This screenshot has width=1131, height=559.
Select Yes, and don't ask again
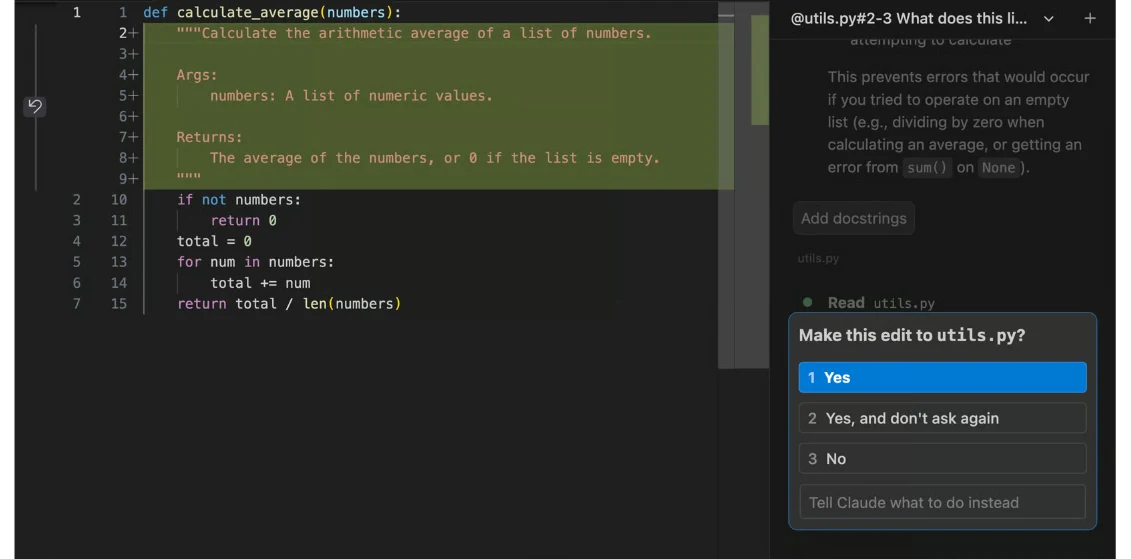(x=942, y=418)
